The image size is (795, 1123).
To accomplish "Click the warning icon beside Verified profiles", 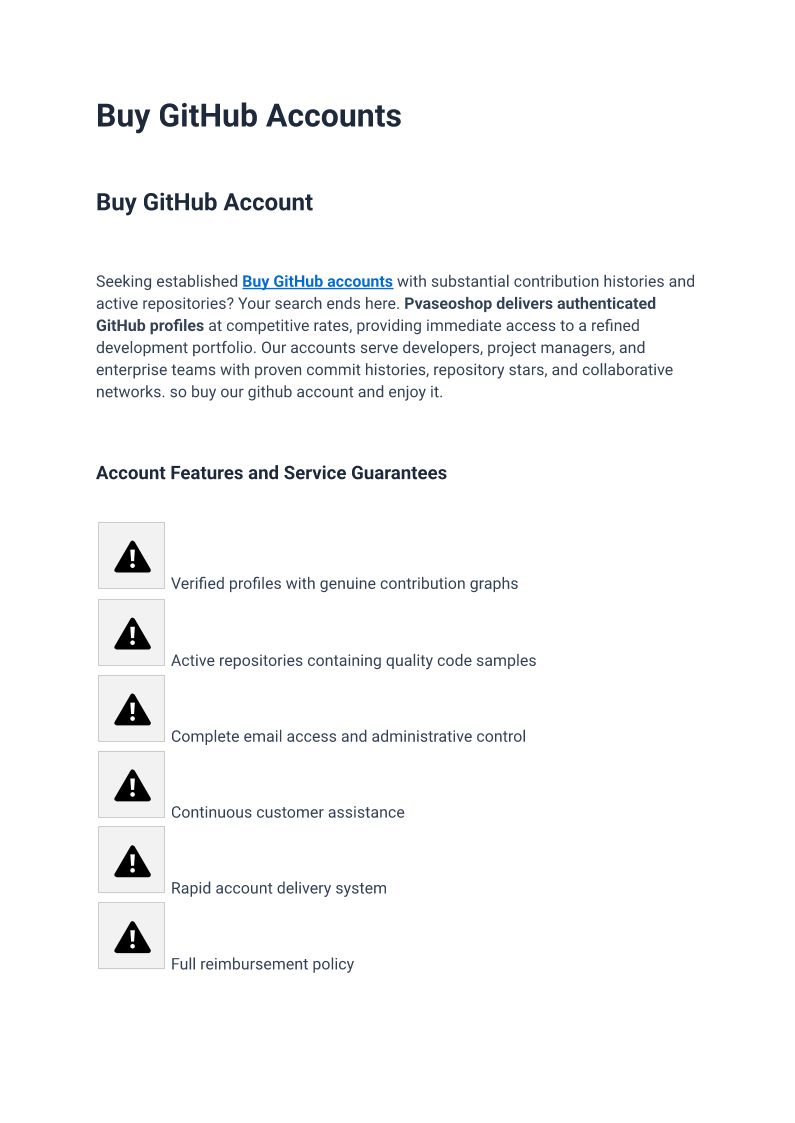I will click(x=131, y=556).
